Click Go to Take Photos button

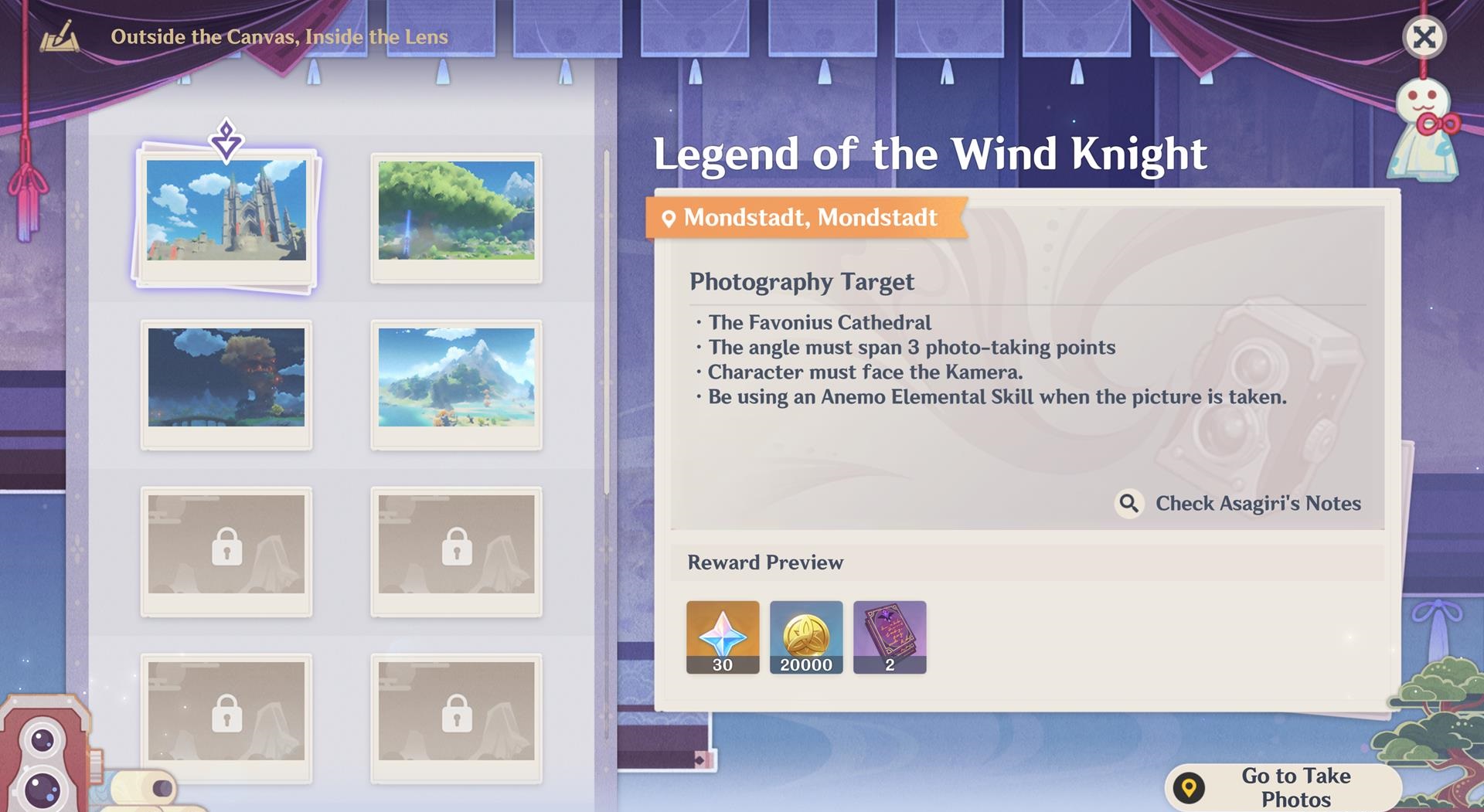tap(1283, 787)
